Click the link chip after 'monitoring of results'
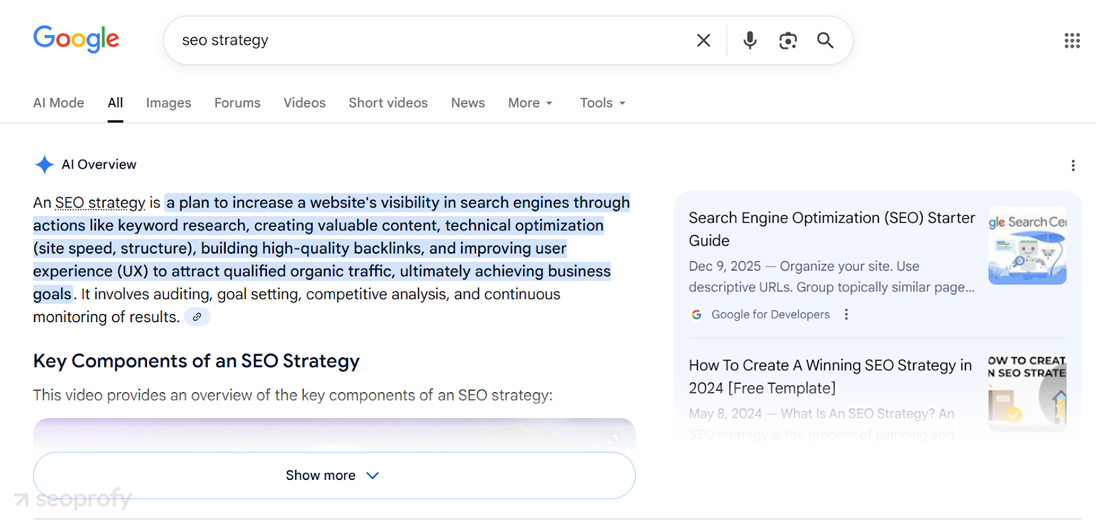Viewport: 1096px width, 523px height. click(x=197, y=317)
